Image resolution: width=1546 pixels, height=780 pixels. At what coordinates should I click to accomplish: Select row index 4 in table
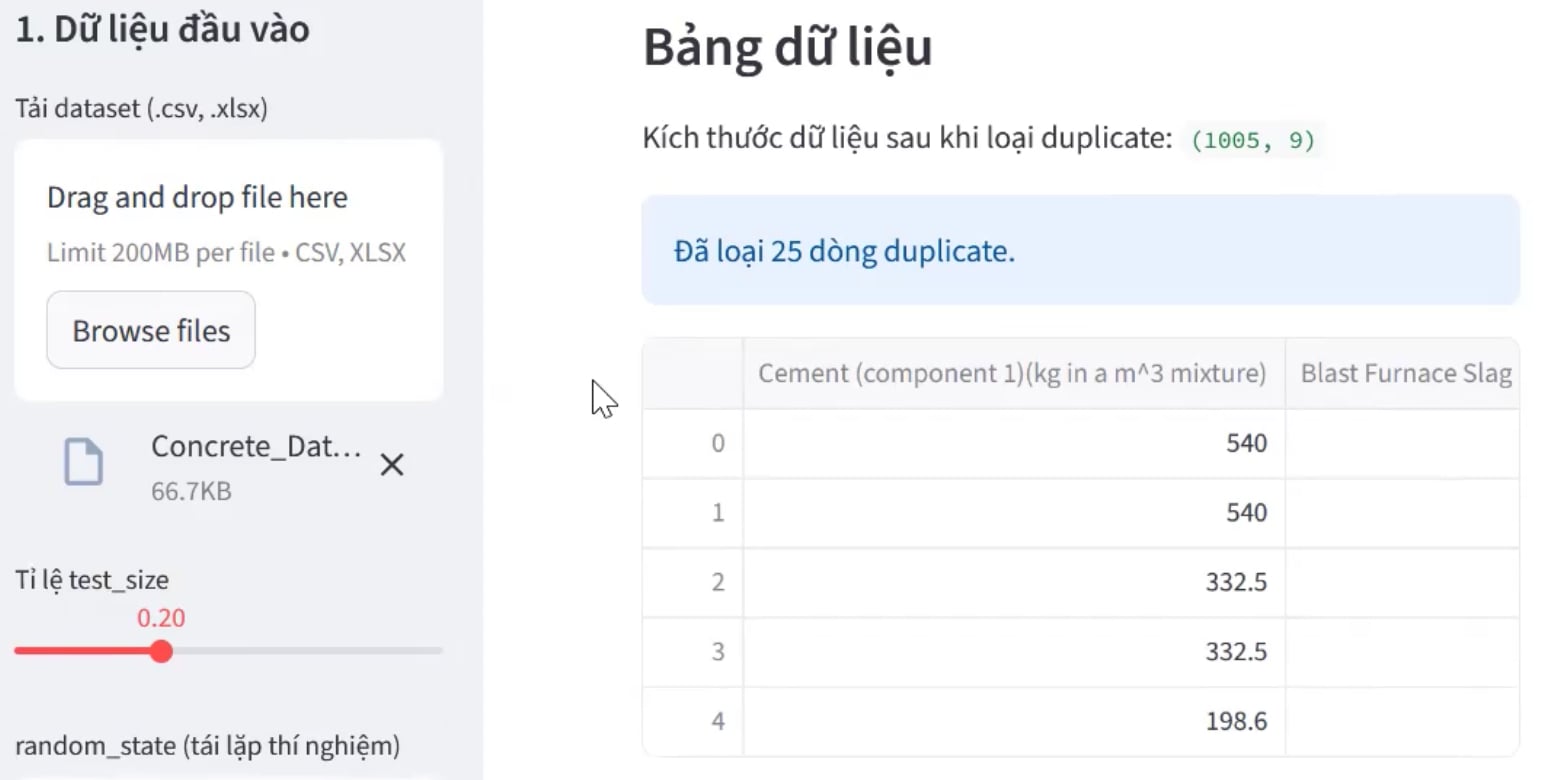(x=717, y=721)
